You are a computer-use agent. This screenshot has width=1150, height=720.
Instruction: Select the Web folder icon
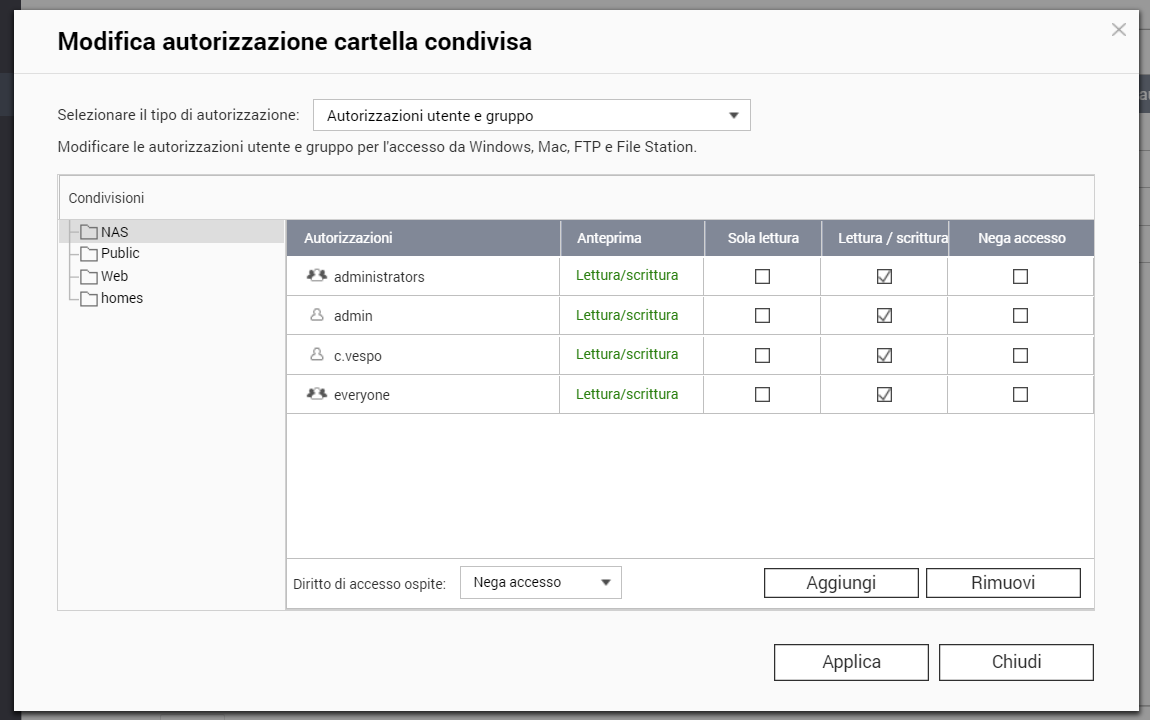(x=89, y=277)
